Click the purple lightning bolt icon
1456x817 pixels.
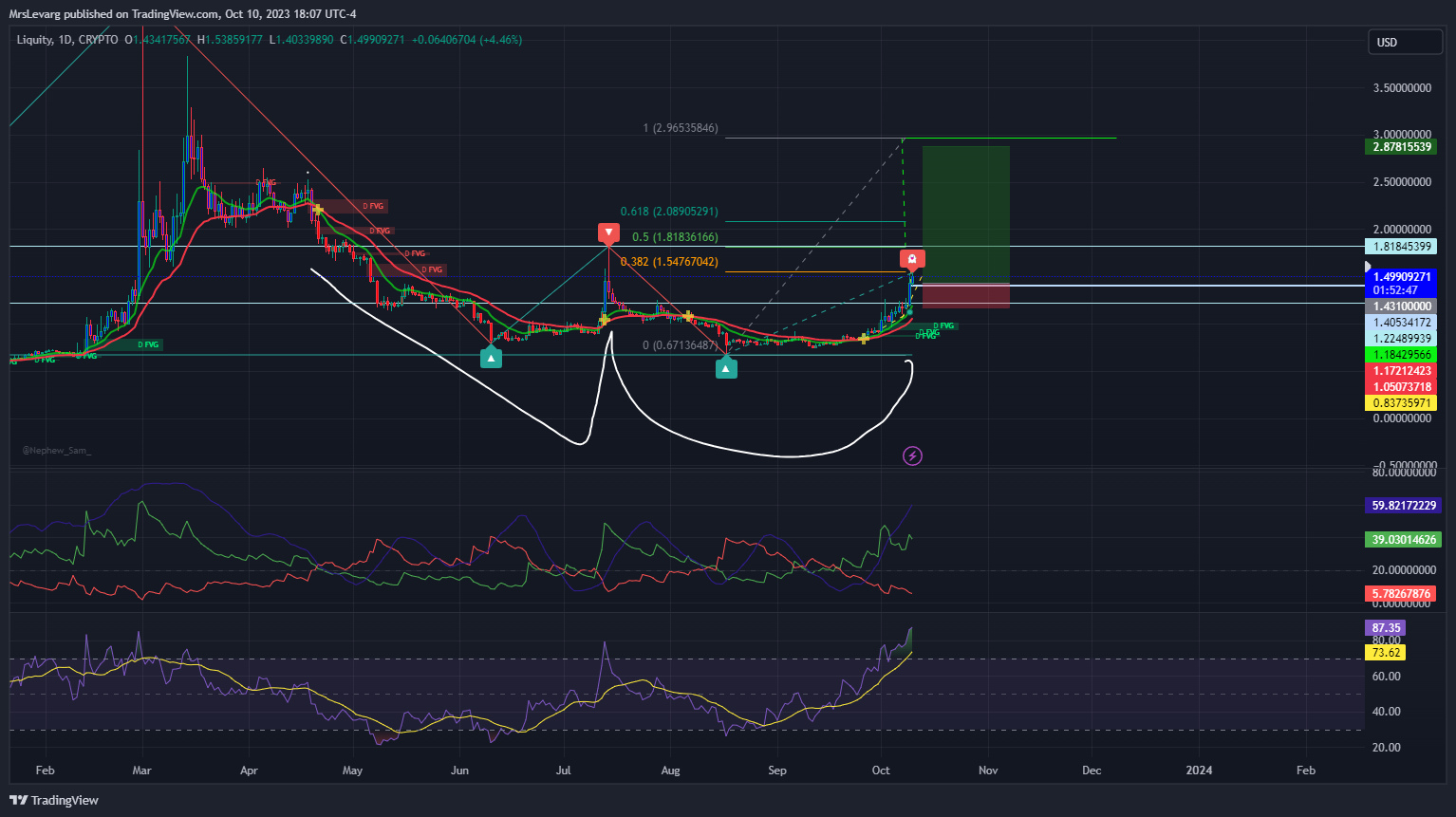[x=912, y=456]
